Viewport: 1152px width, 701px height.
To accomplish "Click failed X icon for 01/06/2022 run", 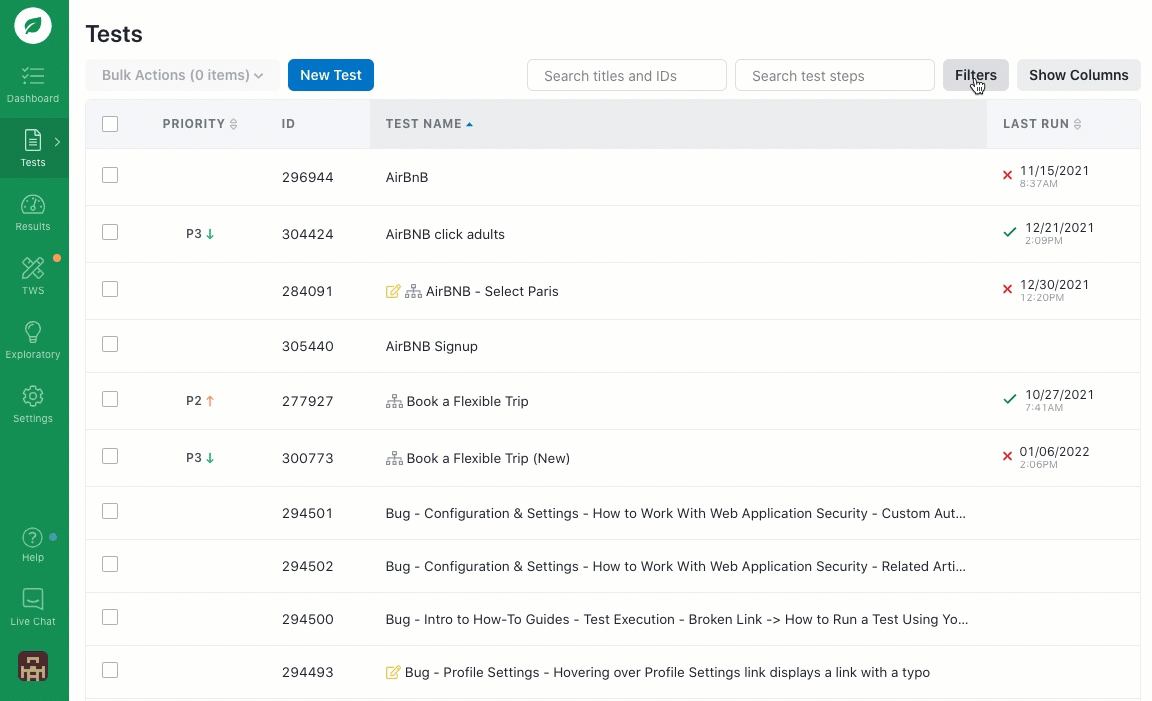I will click(1007, 456).
